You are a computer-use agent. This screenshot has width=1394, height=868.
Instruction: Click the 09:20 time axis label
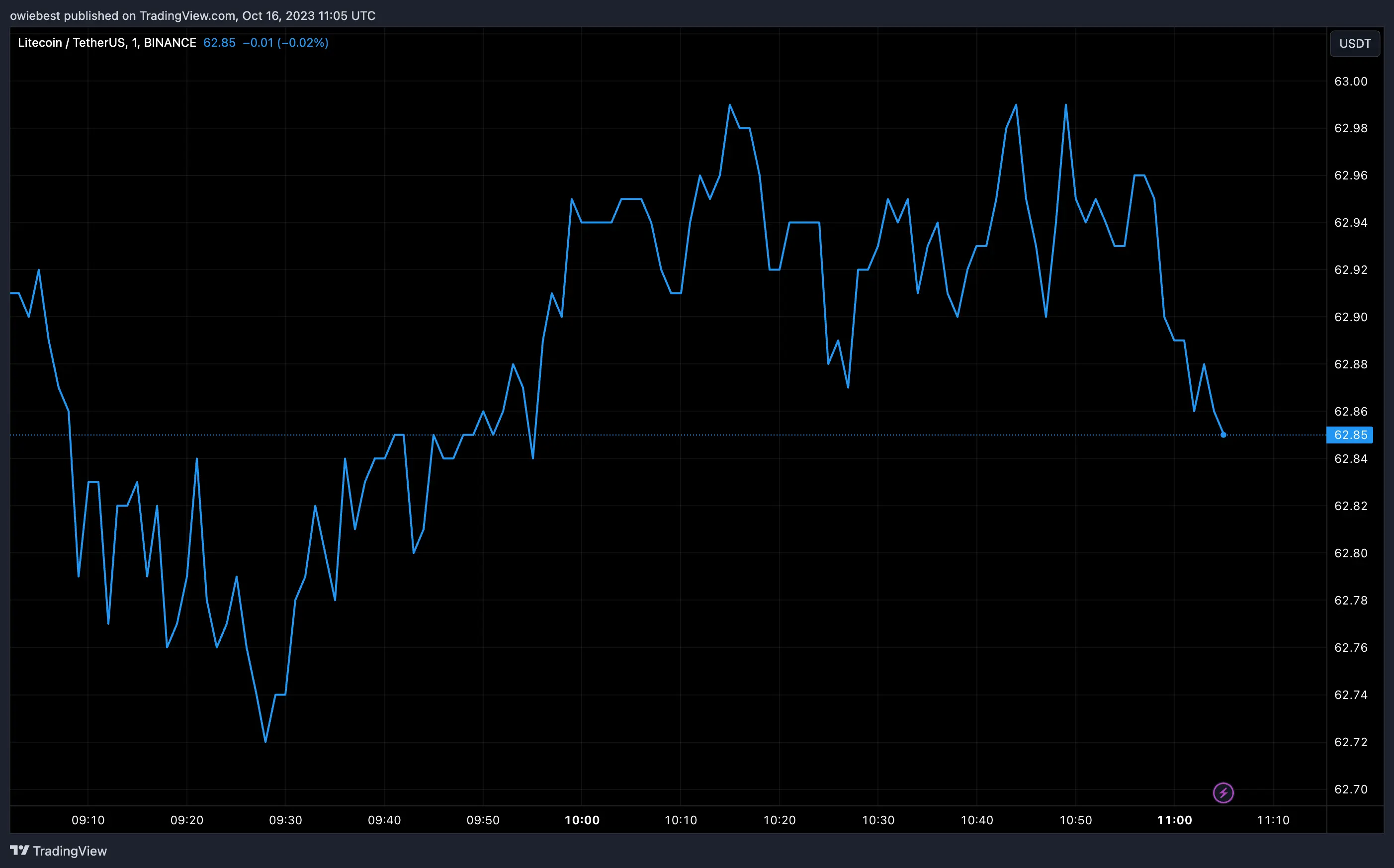tap(186, 820)
